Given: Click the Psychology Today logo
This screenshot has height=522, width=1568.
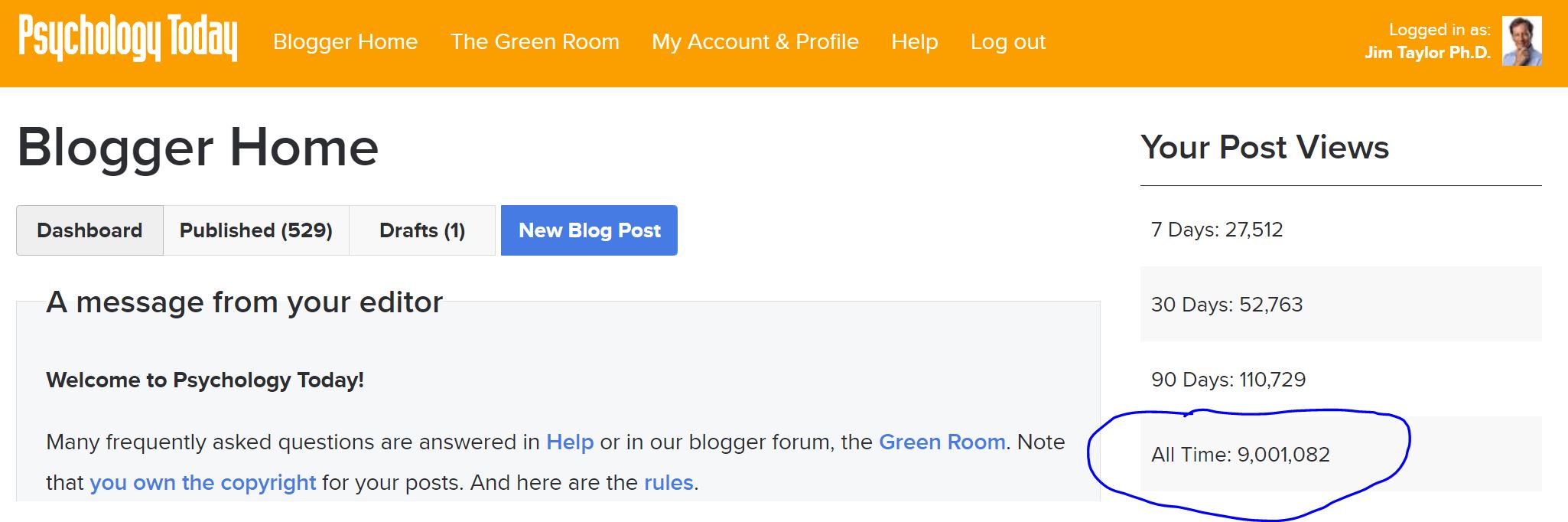Looking at the screenshot, I should click(128, 38).
